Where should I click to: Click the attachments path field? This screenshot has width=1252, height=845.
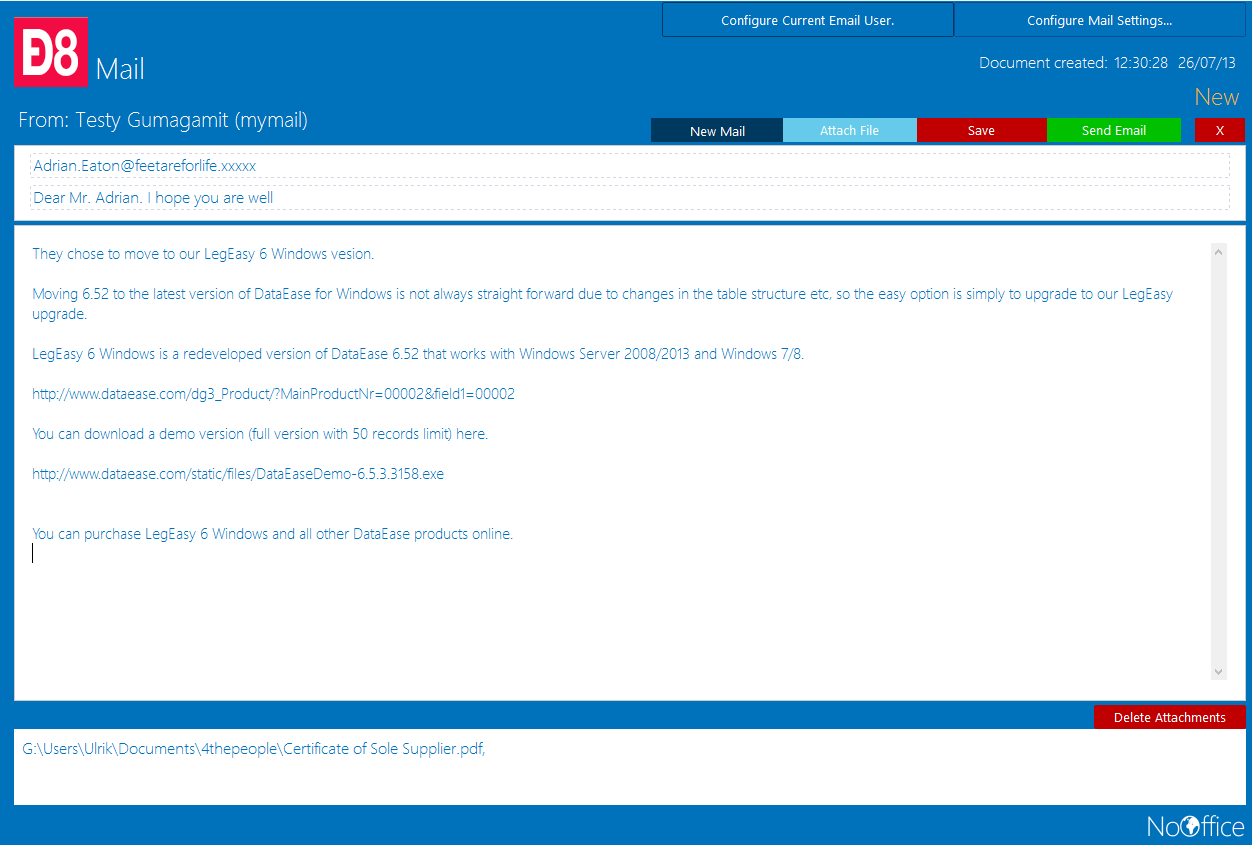(630, 767)
